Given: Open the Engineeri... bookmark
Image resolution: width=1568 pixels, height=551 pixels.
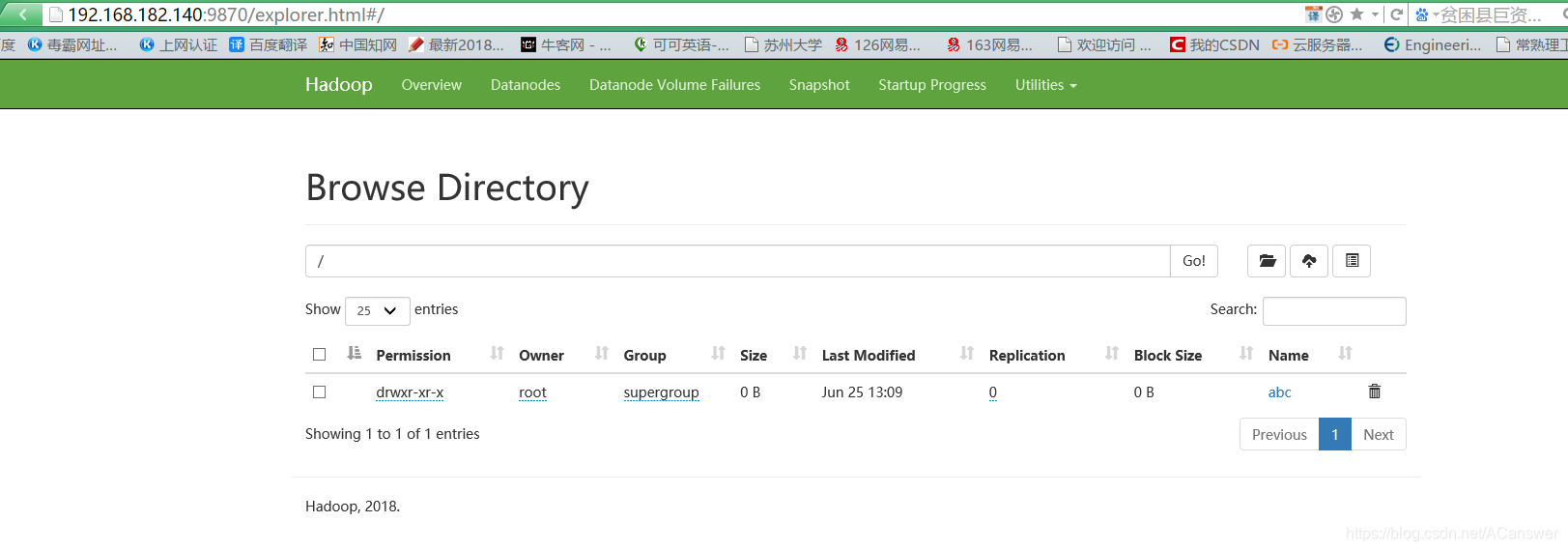Looking at the screenshot, I should coord(1433,44).
